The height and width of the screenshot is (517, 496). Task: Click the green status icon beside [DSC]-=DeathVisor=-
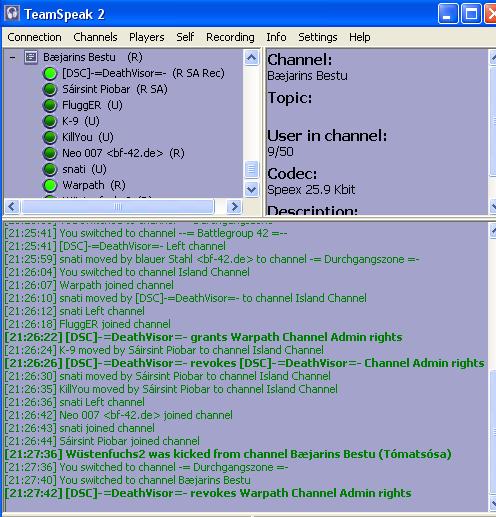pyautogui.click(x=50, y=74)
